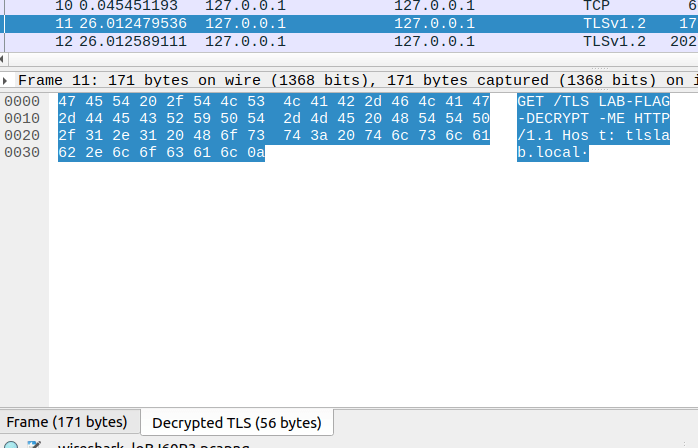Select hex byte 63 in row 0030
The width and height of the screenshot is (698, 448).
coord(174,152)
